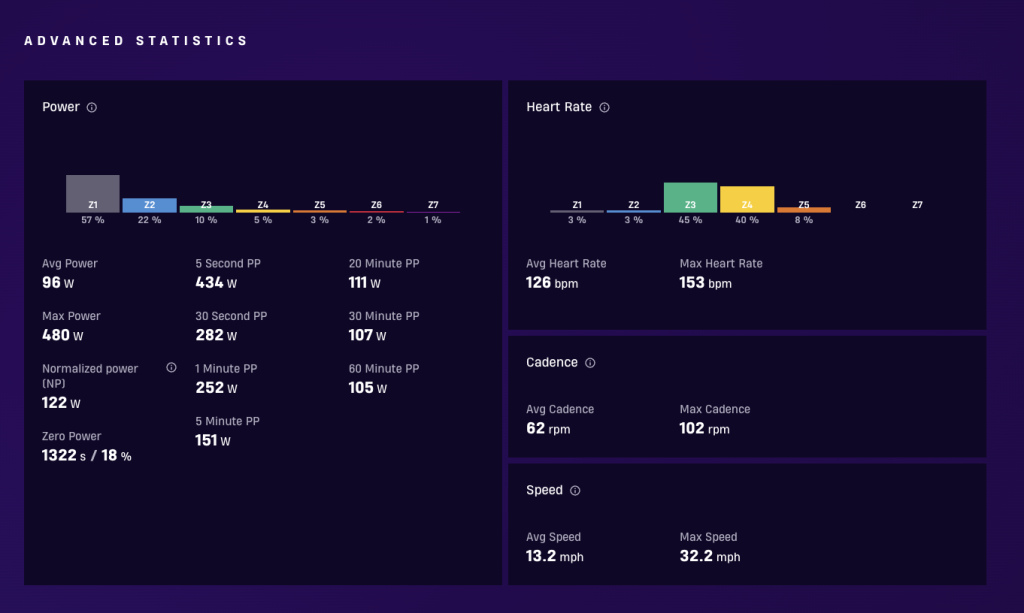1024x613 pixels.
Task: Click the Heart Rate Z6 label
Action: [861, 205]
